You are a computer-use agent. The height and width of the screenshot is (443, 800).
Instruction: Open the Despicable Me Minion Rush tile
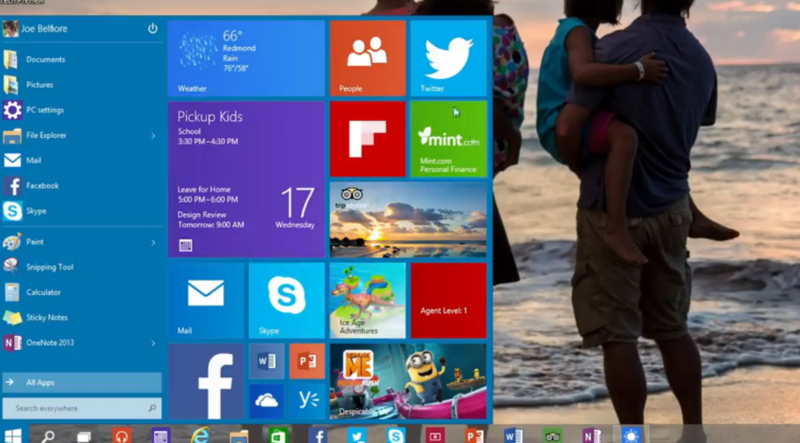[408, 381]
